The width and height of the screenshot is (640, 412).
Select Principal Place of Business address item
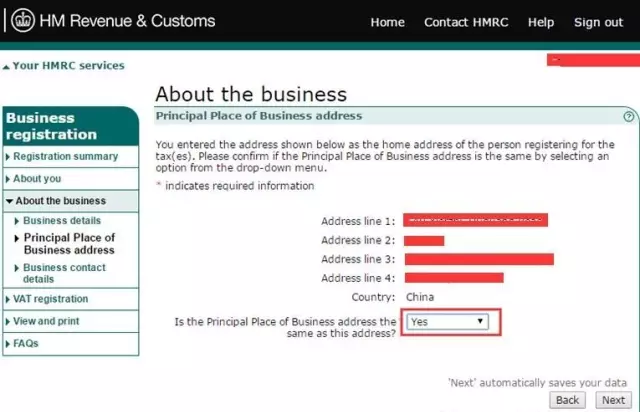[x=68, y=244]
